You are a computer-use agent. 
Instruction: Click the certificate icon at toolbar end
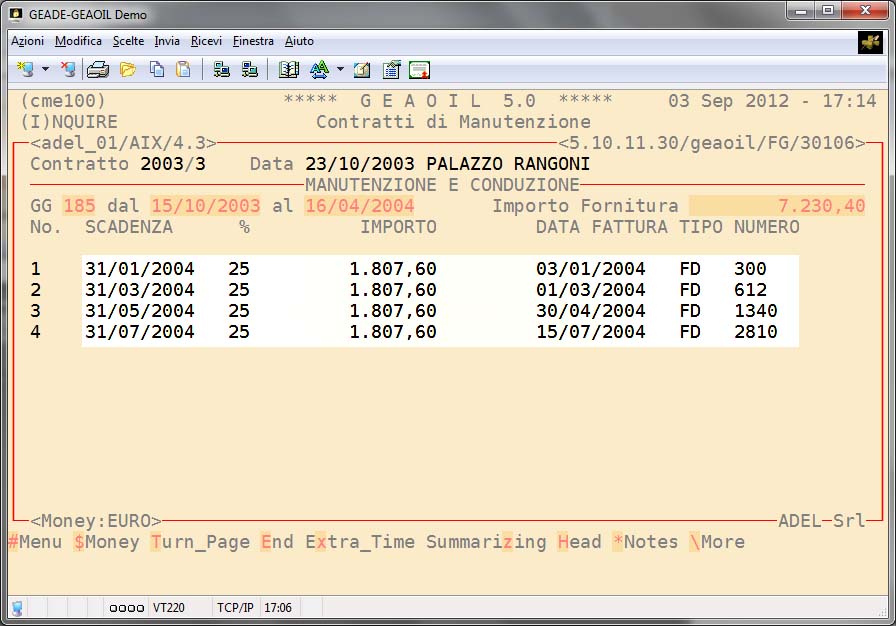coord(420,70)
